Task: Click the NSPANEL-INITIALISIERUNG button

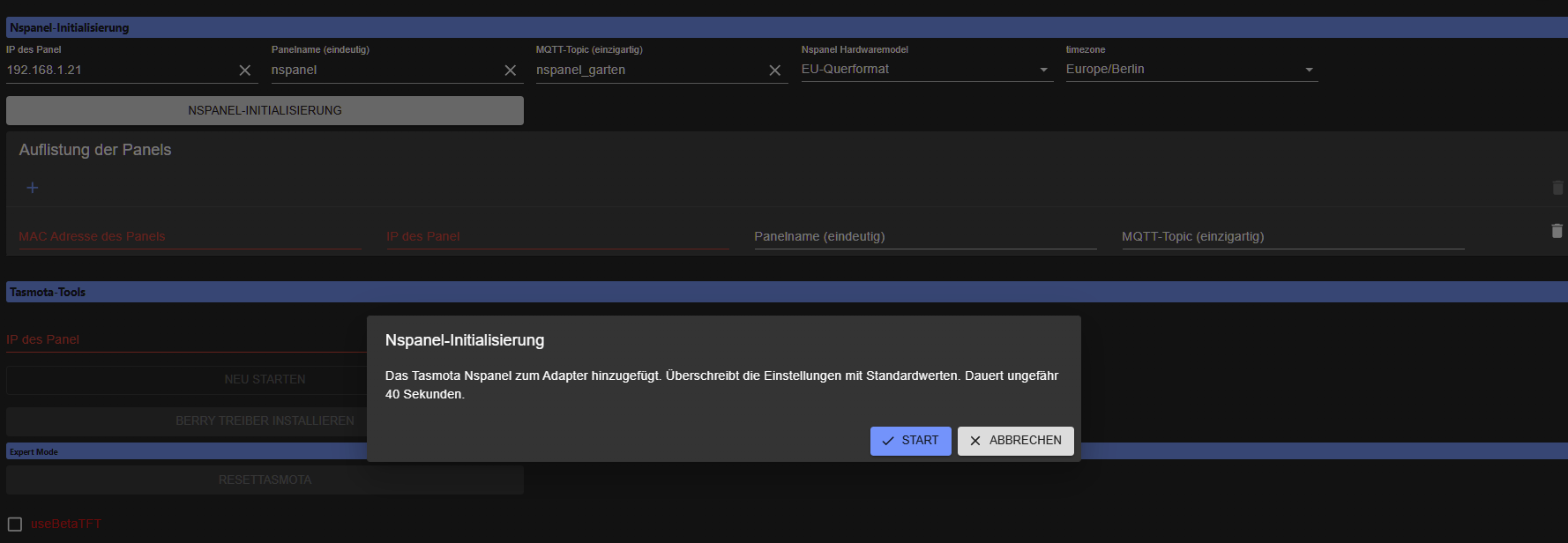Action: [265, 110]
